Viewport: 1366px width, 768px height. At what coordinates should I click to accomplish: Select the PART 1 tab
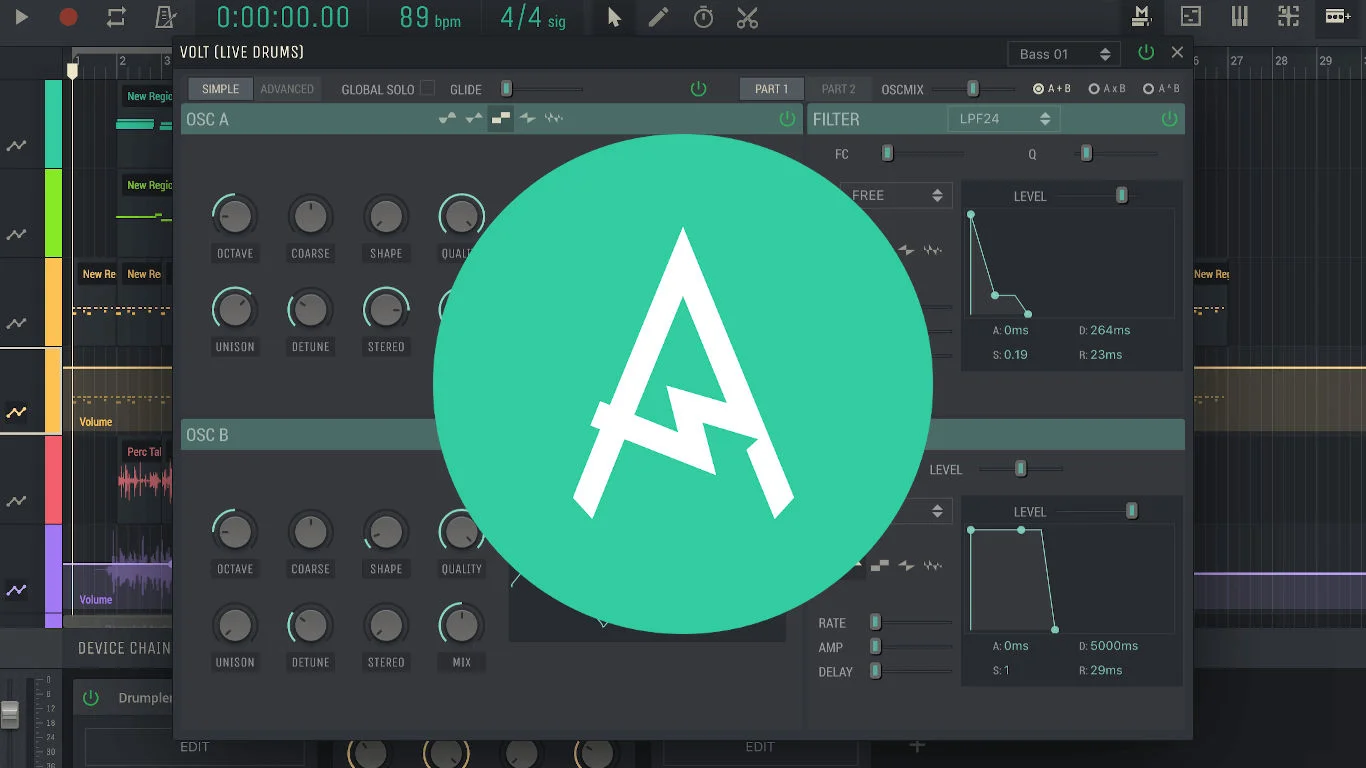pyautogui.click(x=771, y=89)
